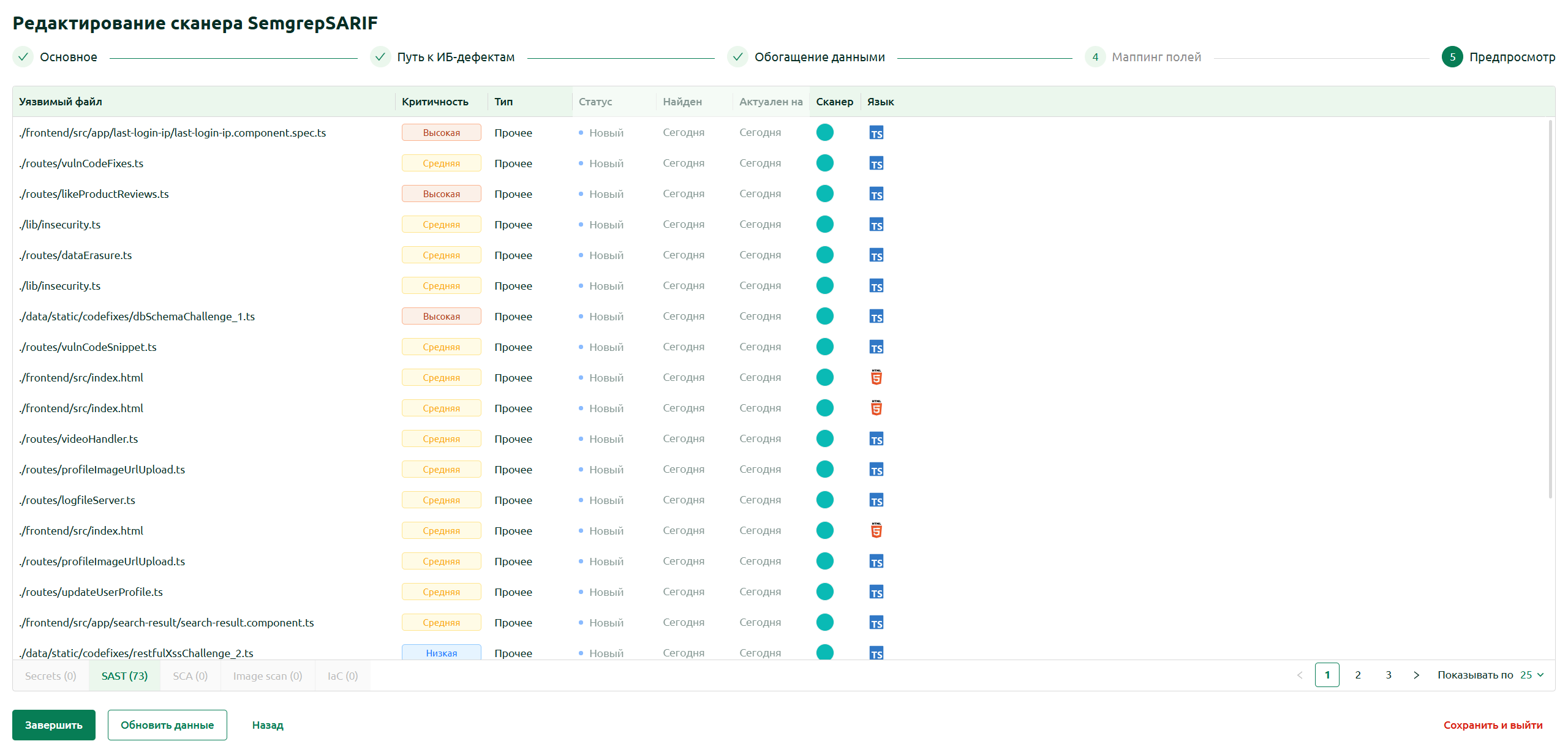Select file ./data/static/codefixes/dbSchemaChallenge_1.ts
Image resolution: width=1568 pixels, height=752 pixels.
137,316
